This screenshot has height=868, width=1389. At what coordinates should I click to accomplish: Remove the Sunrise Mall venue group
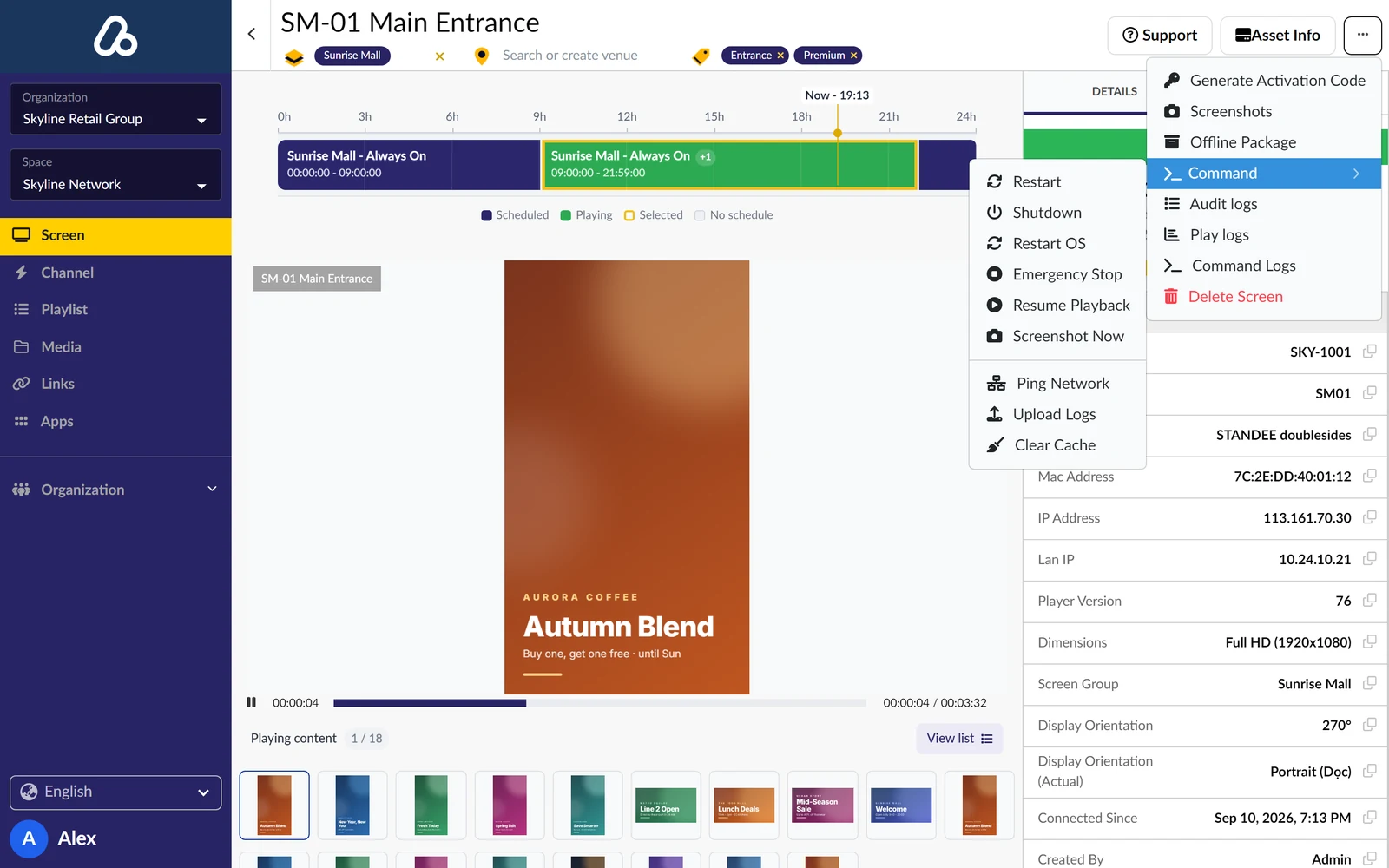(440, 56)
